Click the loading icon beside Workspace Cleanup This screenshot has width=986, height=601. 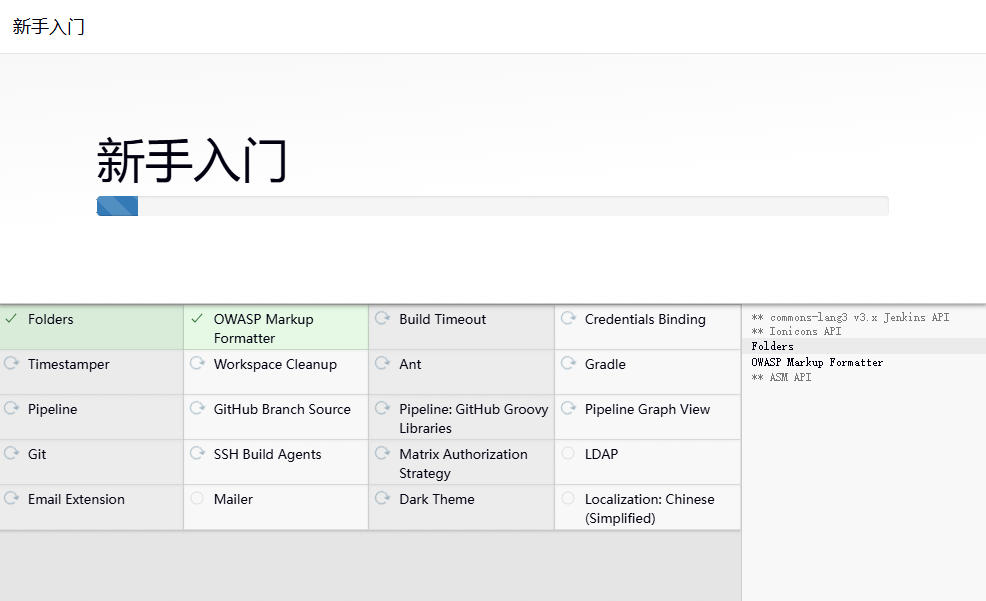(x=197, y=363)
